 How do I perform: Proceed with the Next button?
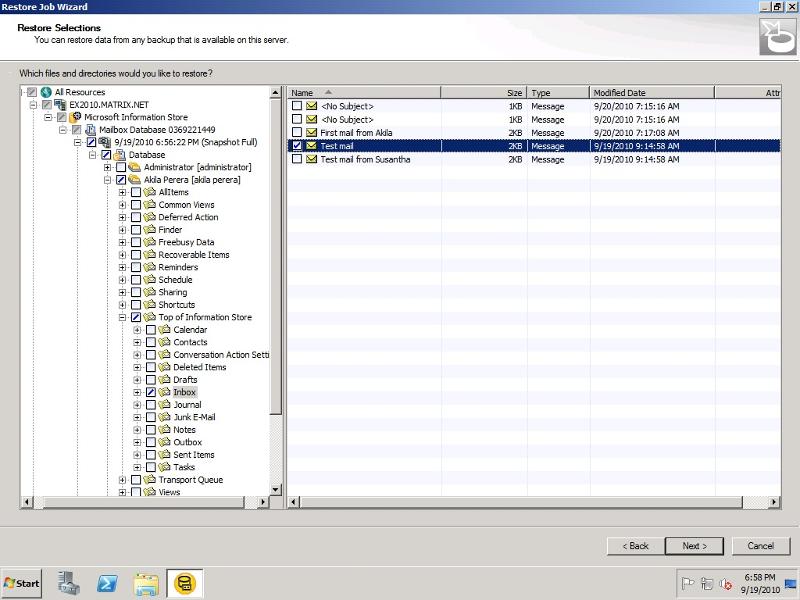coord(694,546)
